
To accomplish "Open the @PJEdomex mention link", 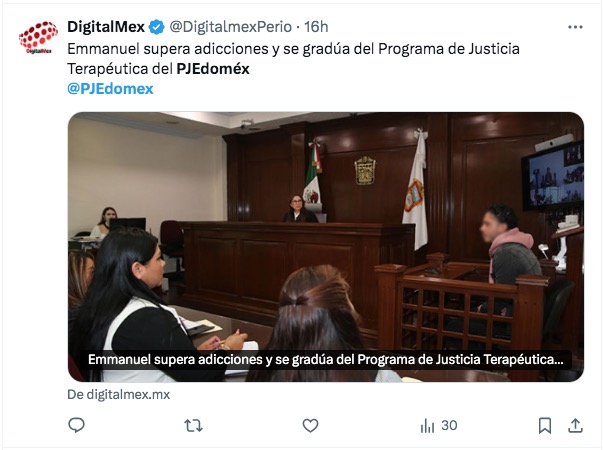I will [110, 89].
